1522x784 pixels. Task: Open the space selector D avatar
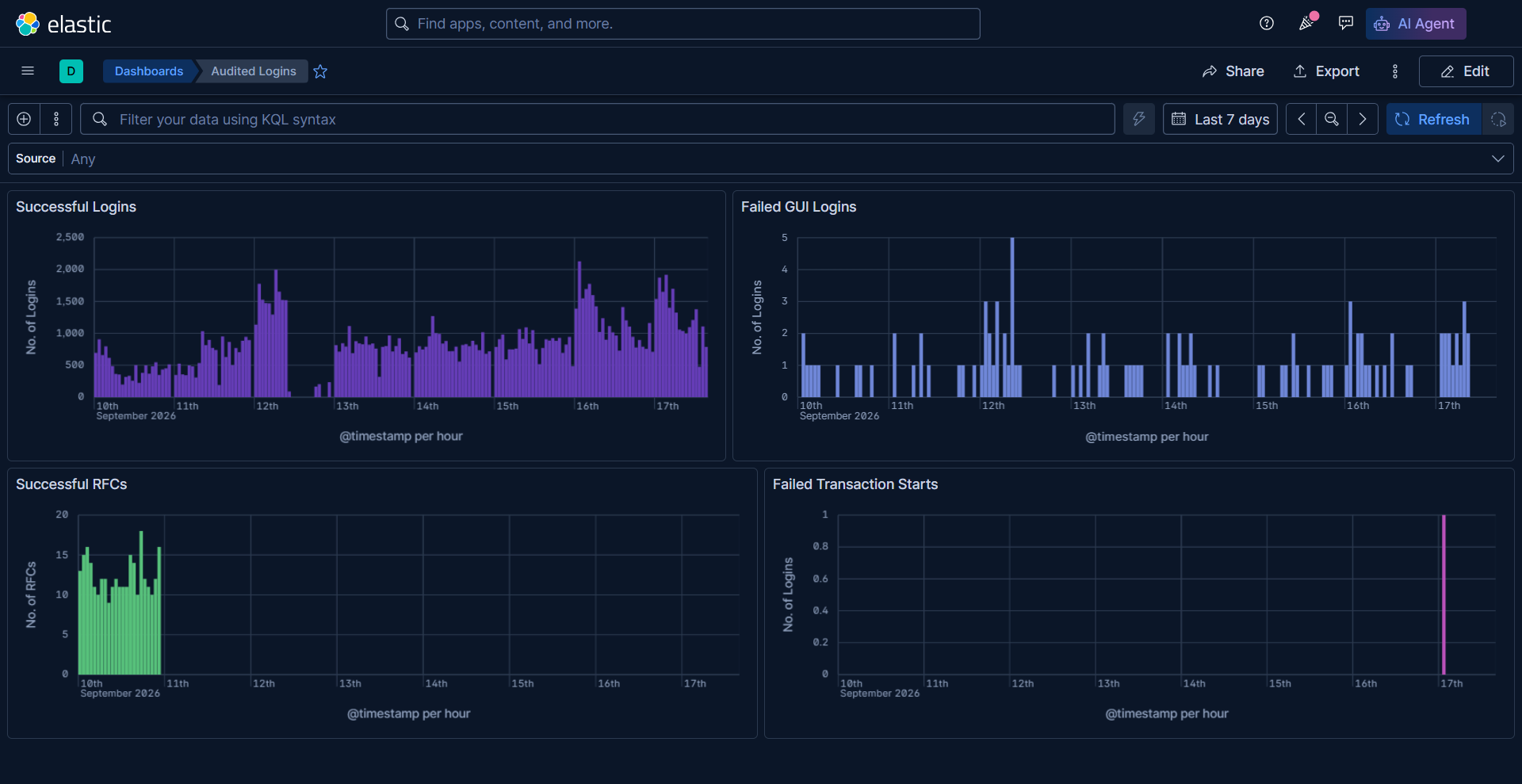pyautogui.click(x=71, y=71)
